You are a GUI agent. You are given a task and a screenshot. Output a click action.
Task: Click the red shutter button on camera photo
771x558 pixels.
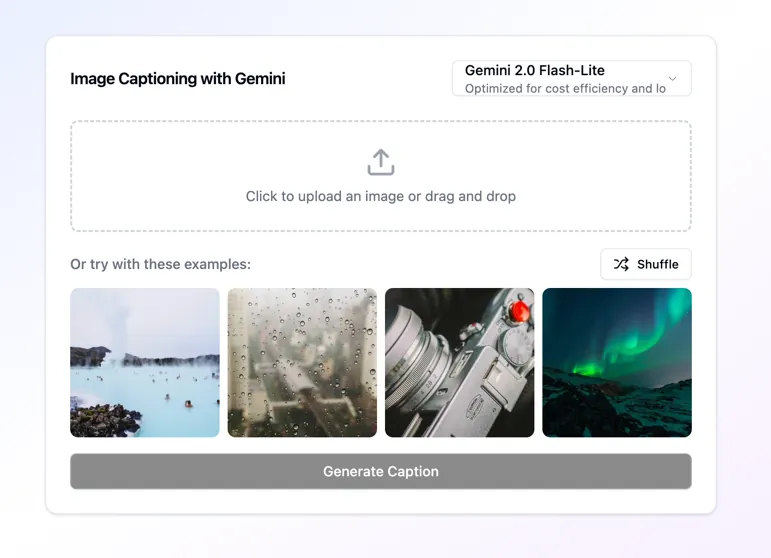518,312
